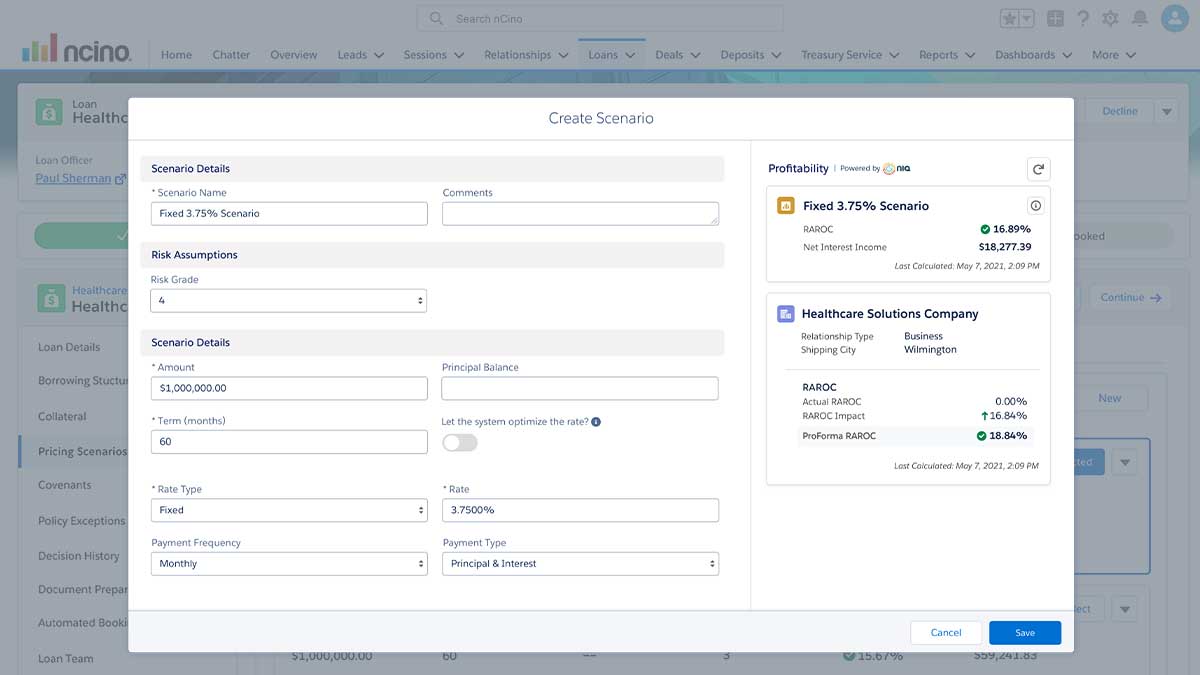Expand the Deals menu chevron
The image size is (1200, 675).
click(x=695, y=55)
